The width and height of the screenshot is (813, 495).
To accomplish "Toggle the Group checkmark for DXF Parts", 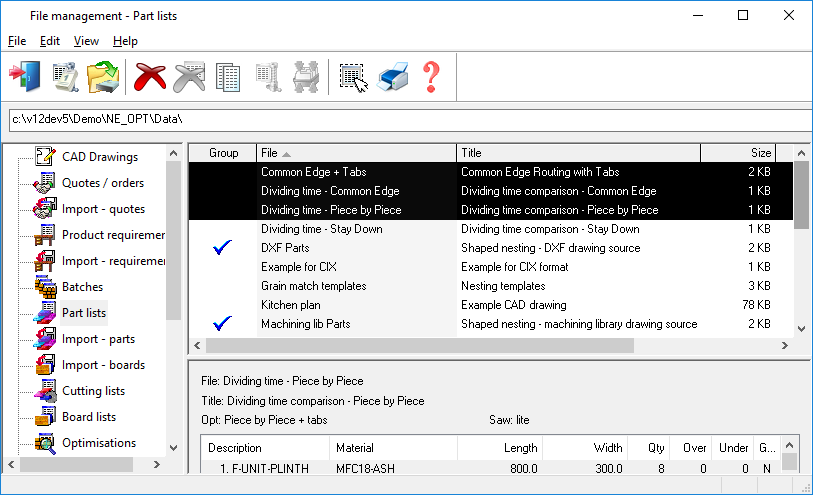I will coord(222,248).
